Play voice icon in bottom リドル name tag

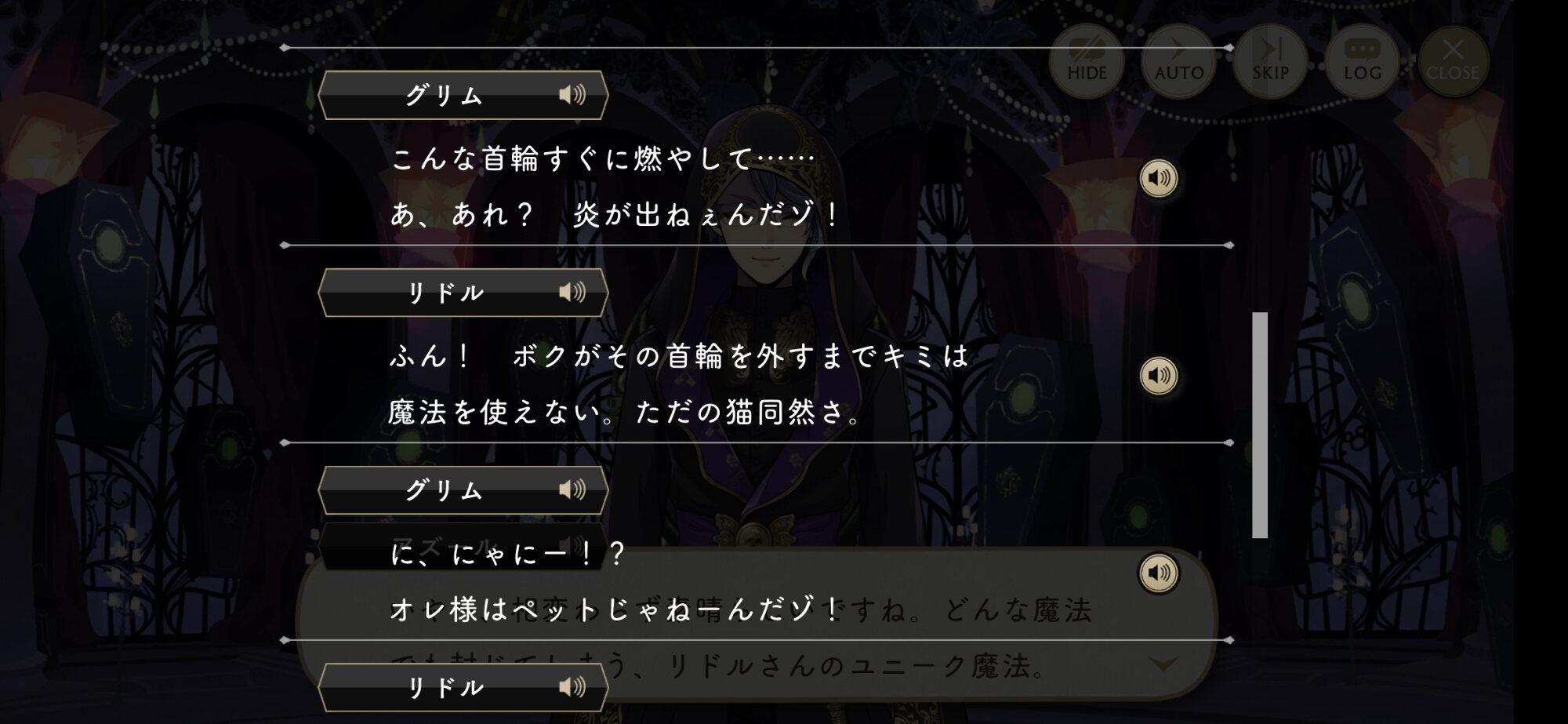coord(572,687)
